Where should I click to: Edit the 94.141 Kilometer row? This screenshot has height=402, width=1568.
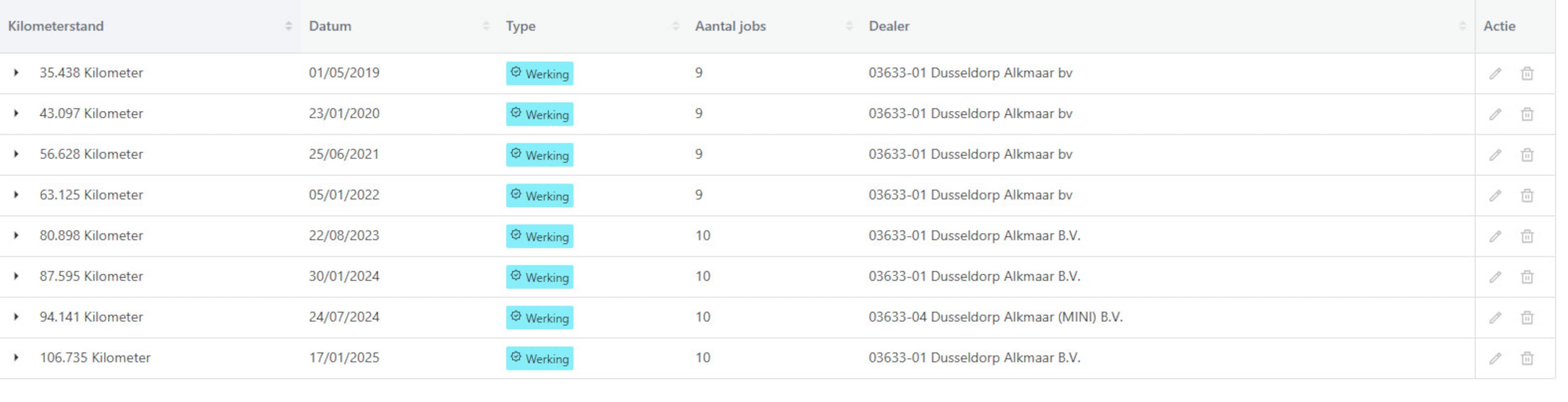click(x=1495, y=318)
